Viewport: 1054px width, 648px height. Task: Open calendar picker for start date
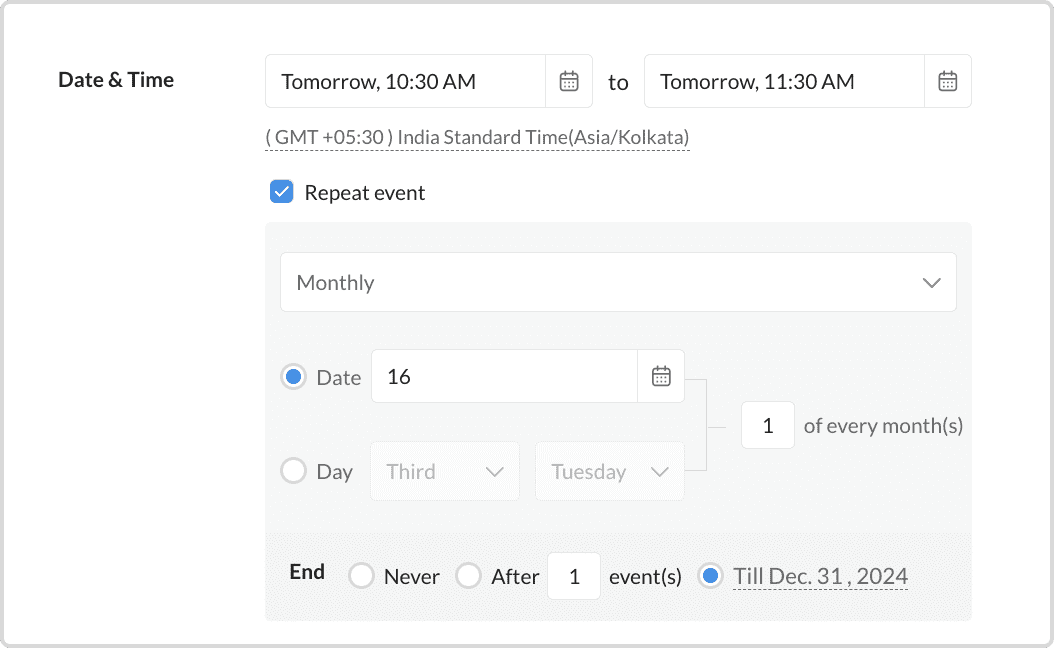coord(569,82)
